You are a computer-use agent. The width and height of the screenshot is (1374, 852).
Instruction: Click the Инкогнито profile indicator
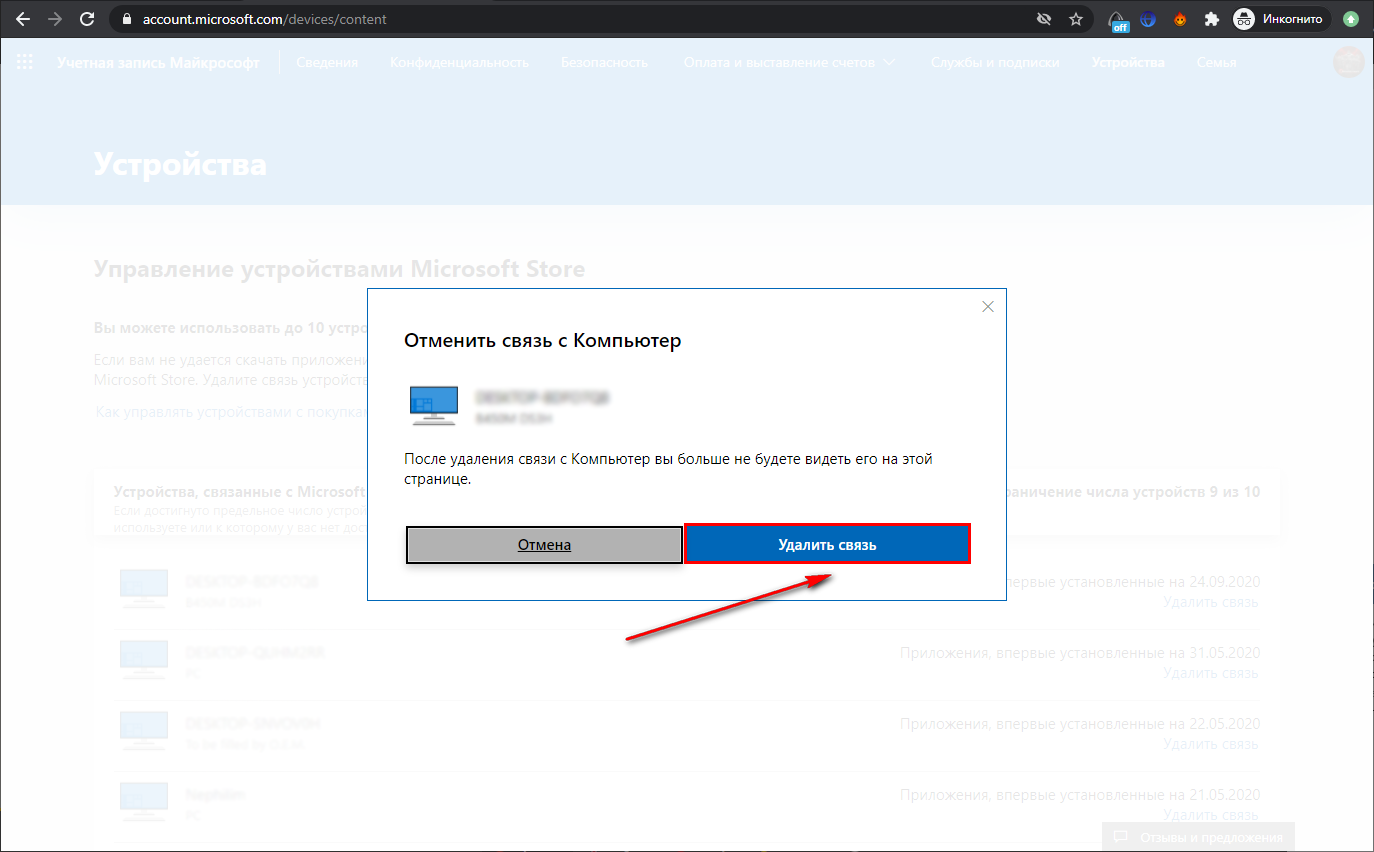pyautogui.click(x=1281, y=19)
